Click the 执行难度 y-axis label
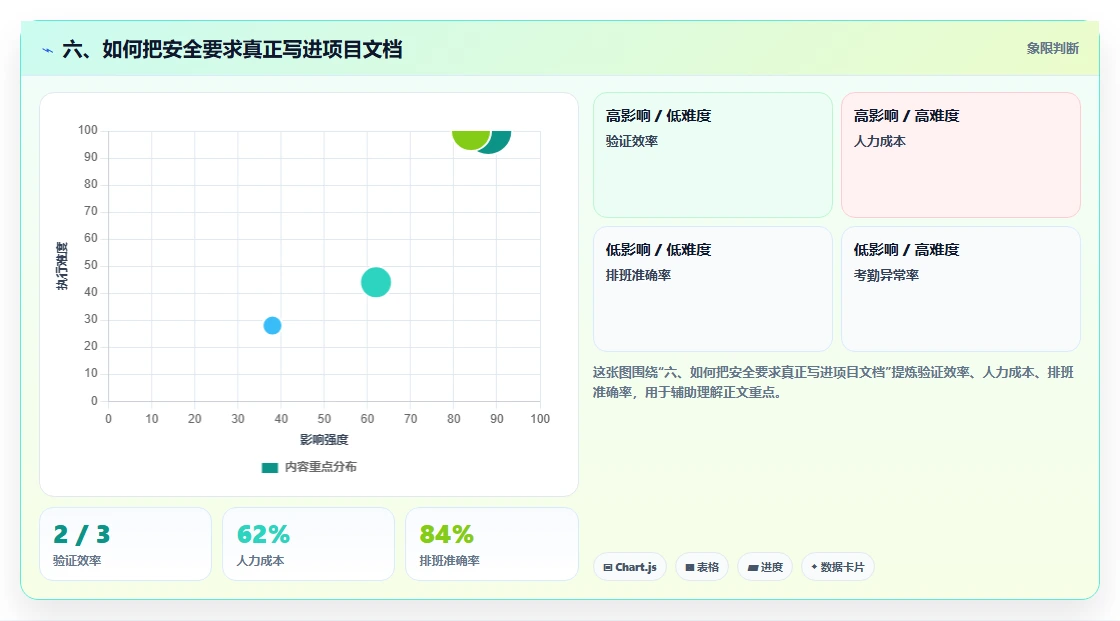 point(62,266)
